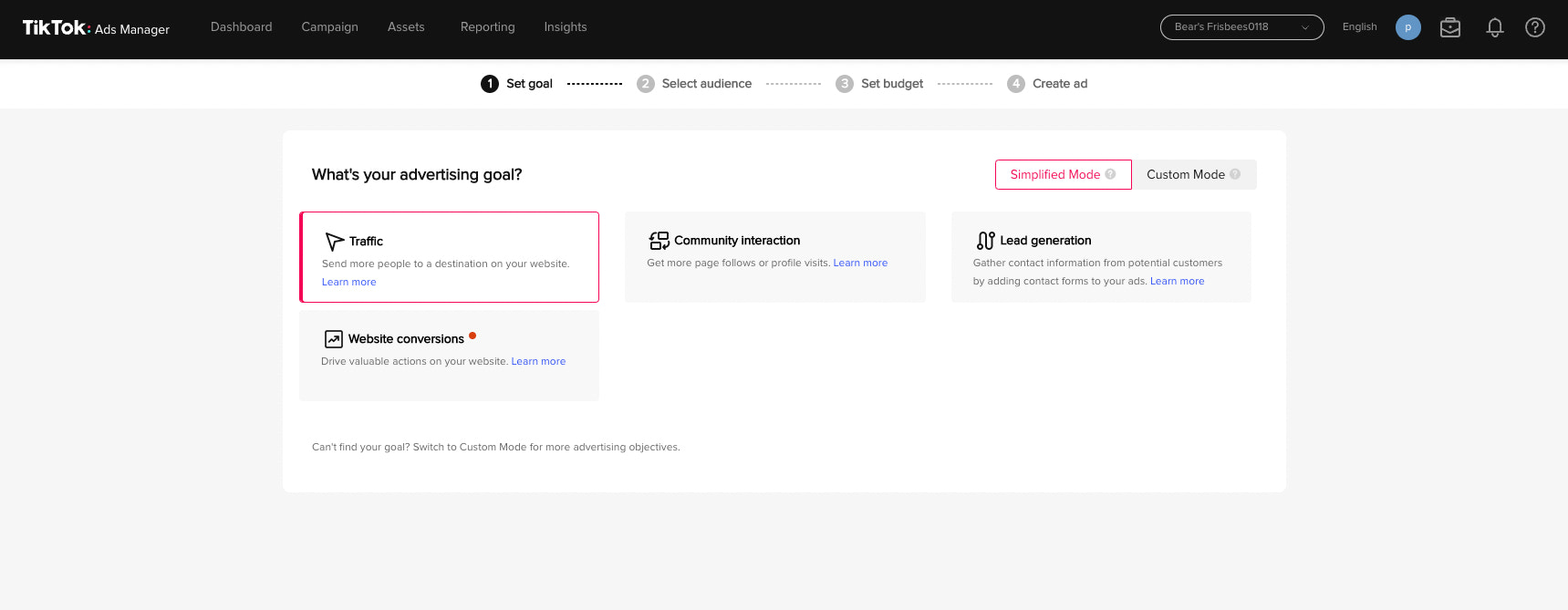Choose the Website conversions goal card
The image size is (1568, 610).
(x=449, y=356)
